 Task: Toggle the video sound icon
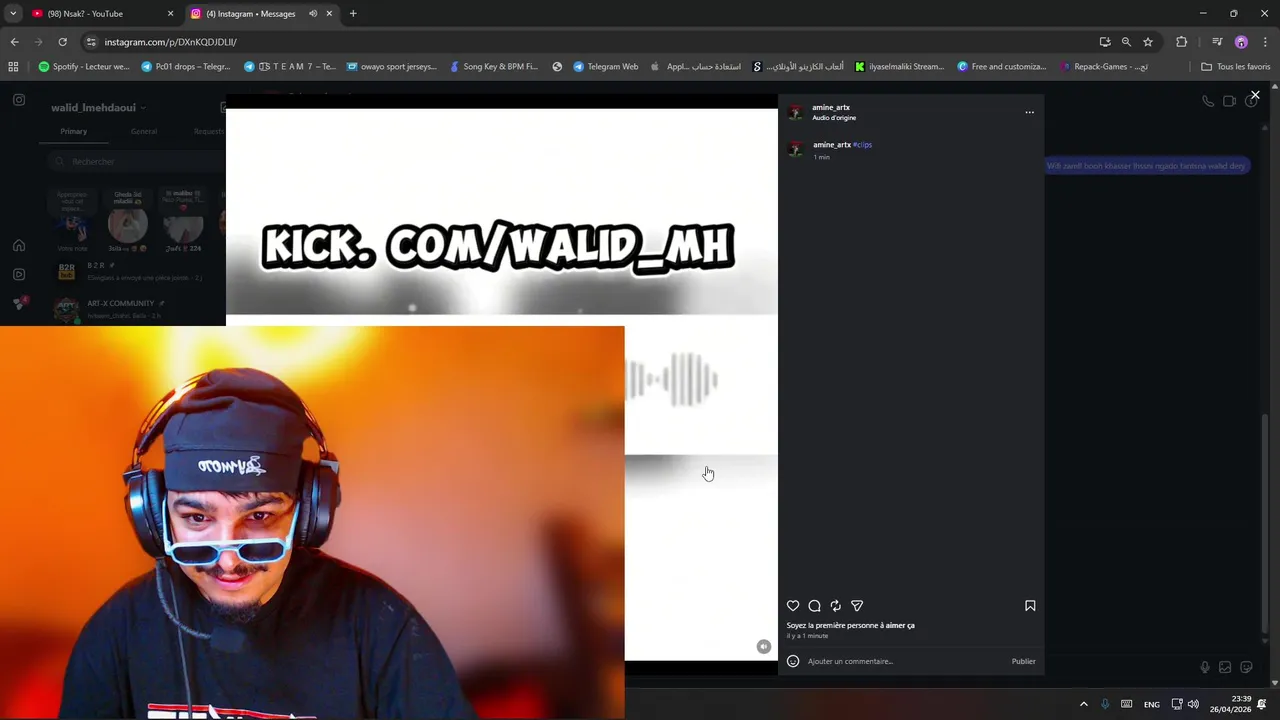(x=764, y=646)
